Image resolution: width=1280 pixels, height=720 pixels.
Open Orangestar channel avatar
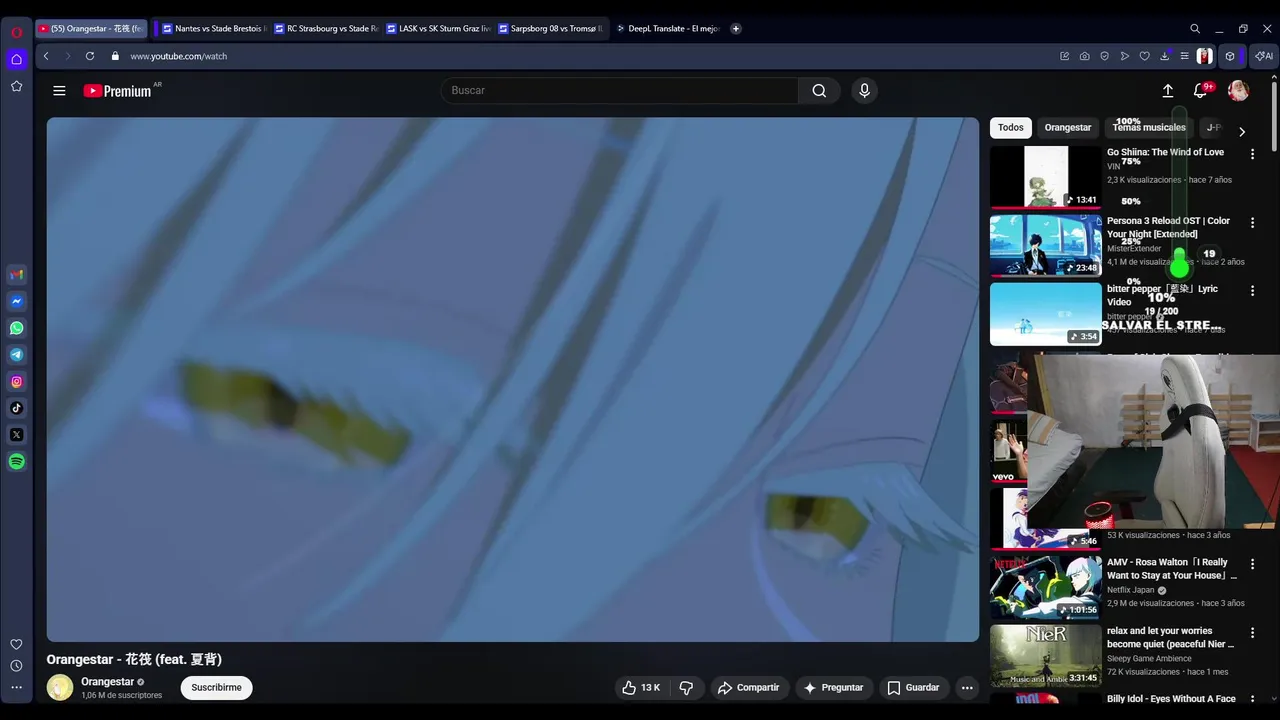click(60, 688)
